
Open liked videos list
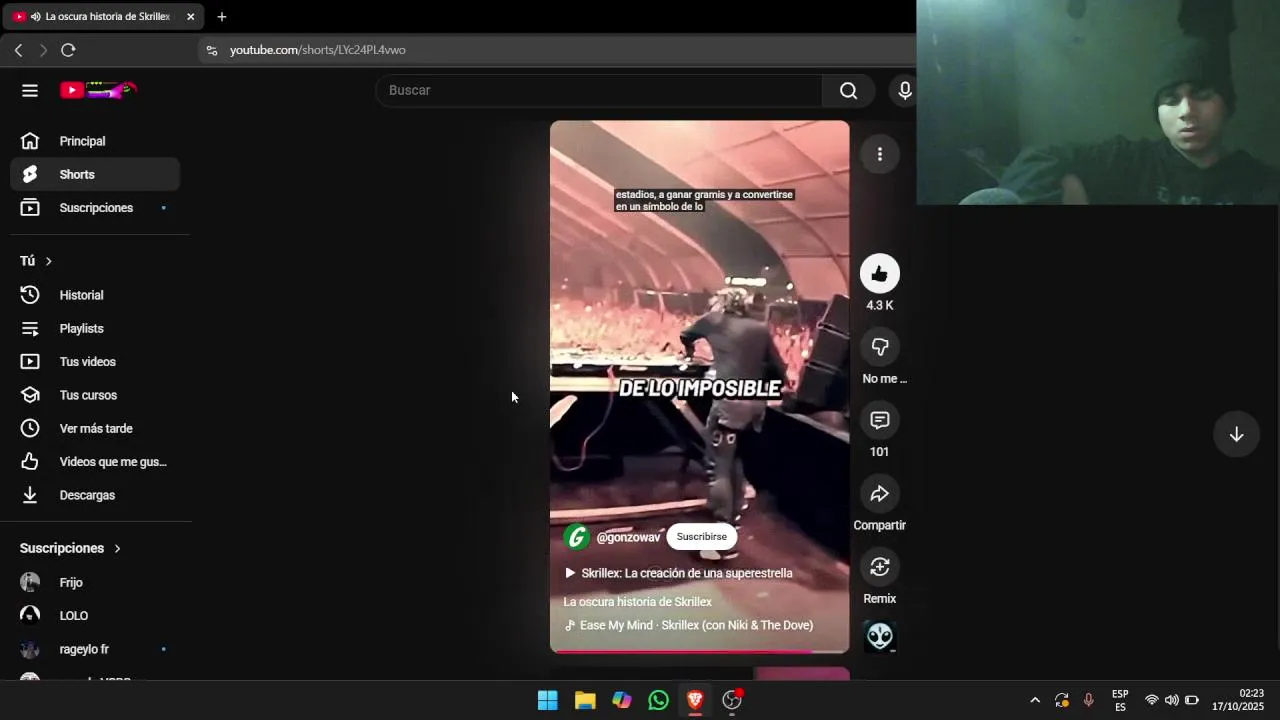click(x=95, y=462)
